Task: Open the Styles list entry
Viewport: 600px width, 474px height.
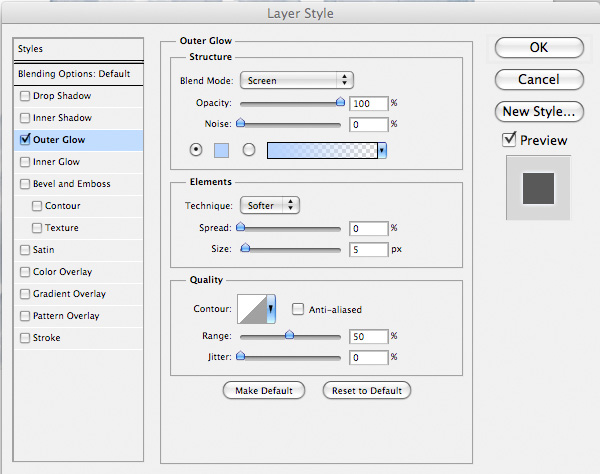Action: (x=78, y=49)
